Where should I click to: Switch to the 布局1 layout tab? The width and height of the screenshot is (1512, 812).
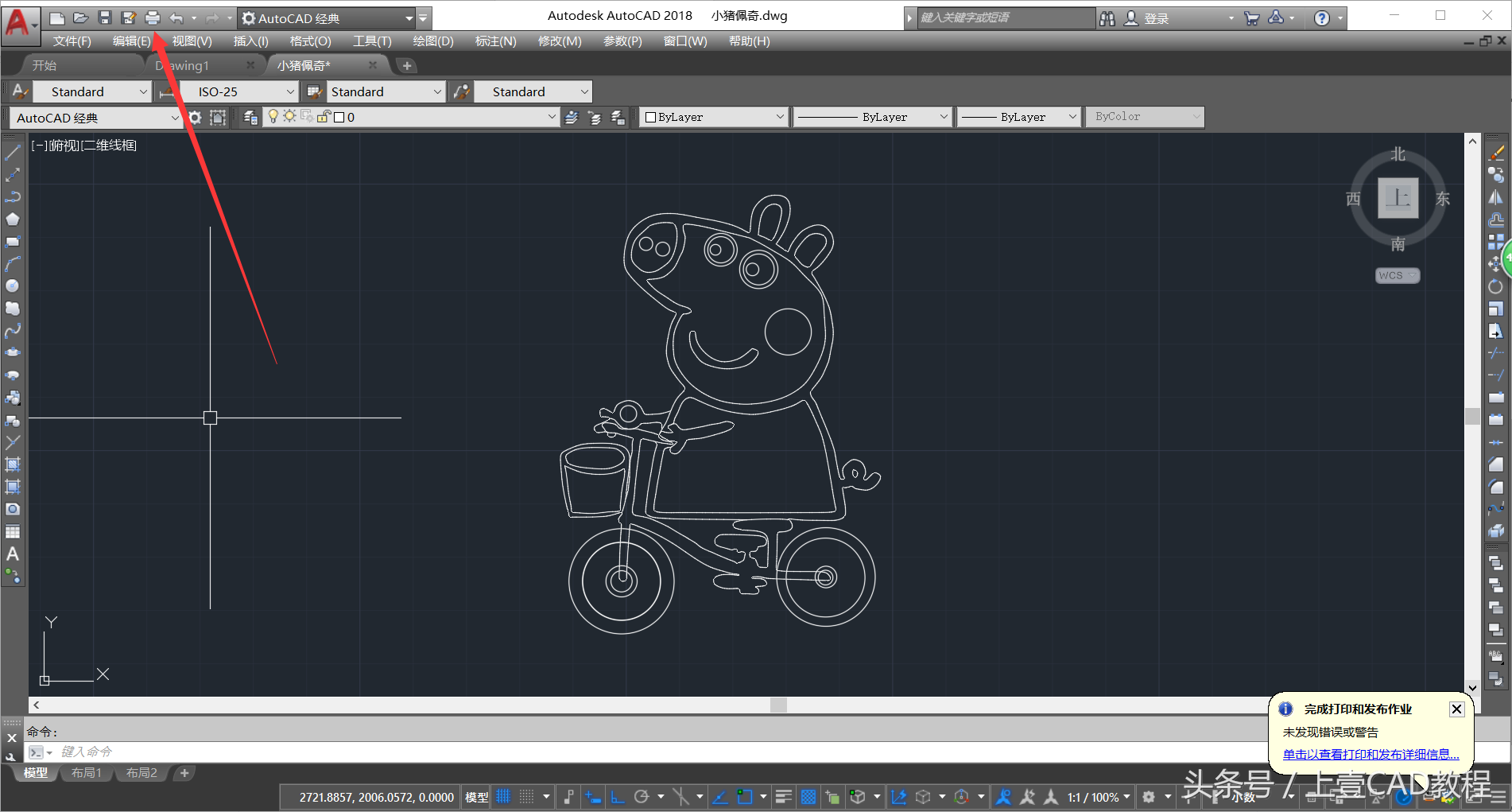point(86,772)
